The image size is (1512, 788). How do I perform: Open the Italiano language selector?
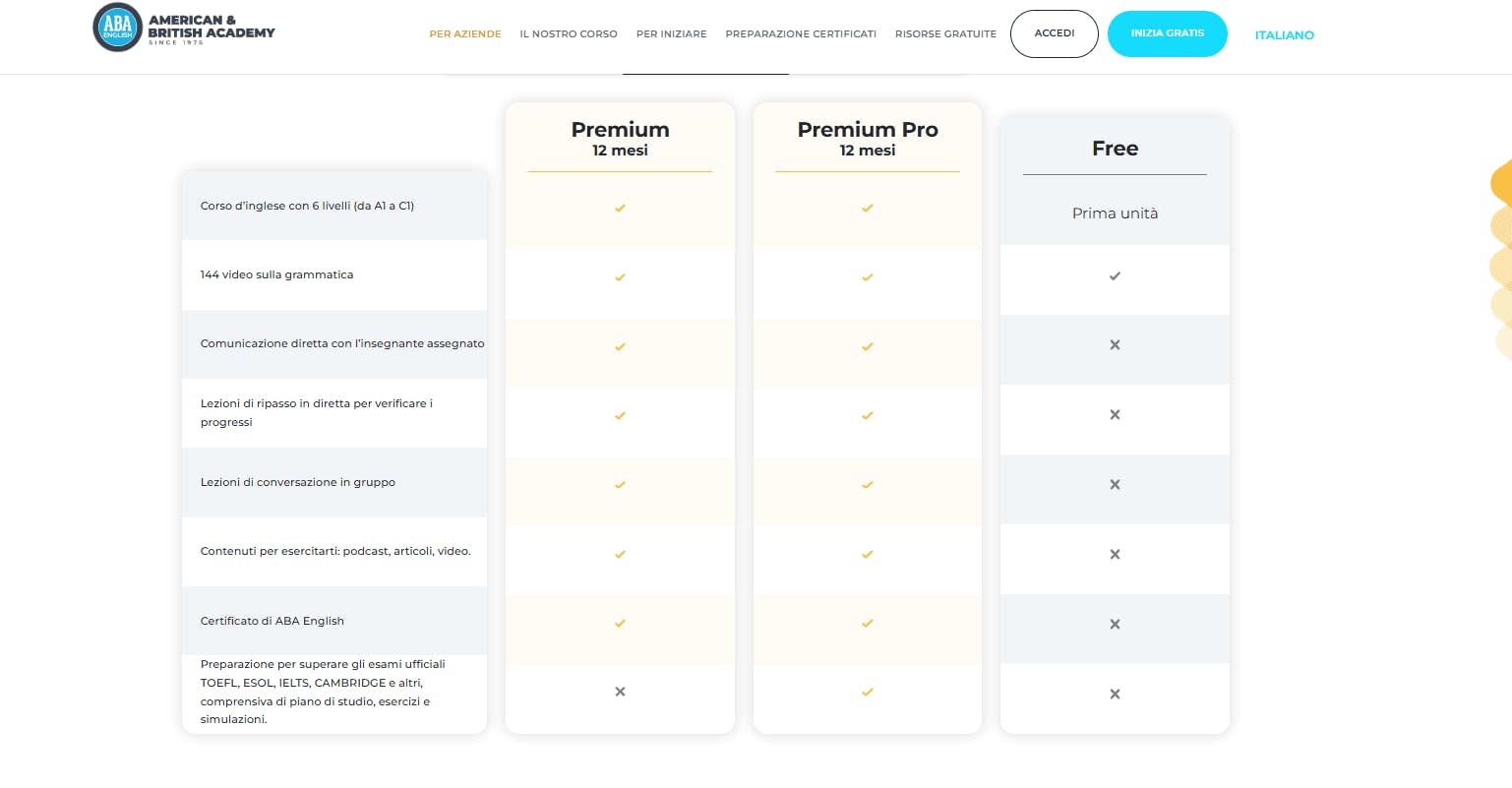[1284, 35]
